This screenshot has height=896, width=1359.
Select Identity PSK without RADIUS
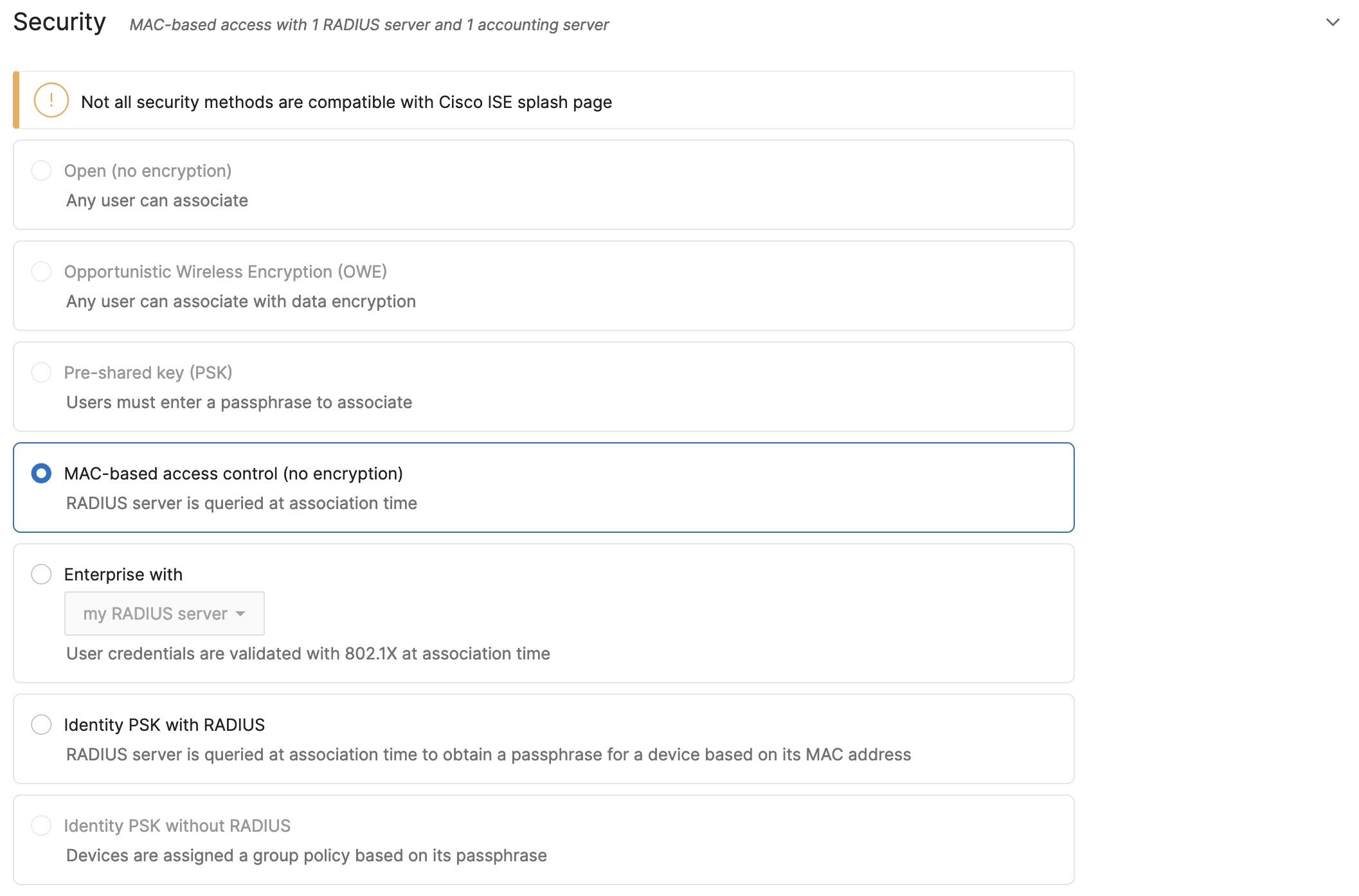(42, 825)
